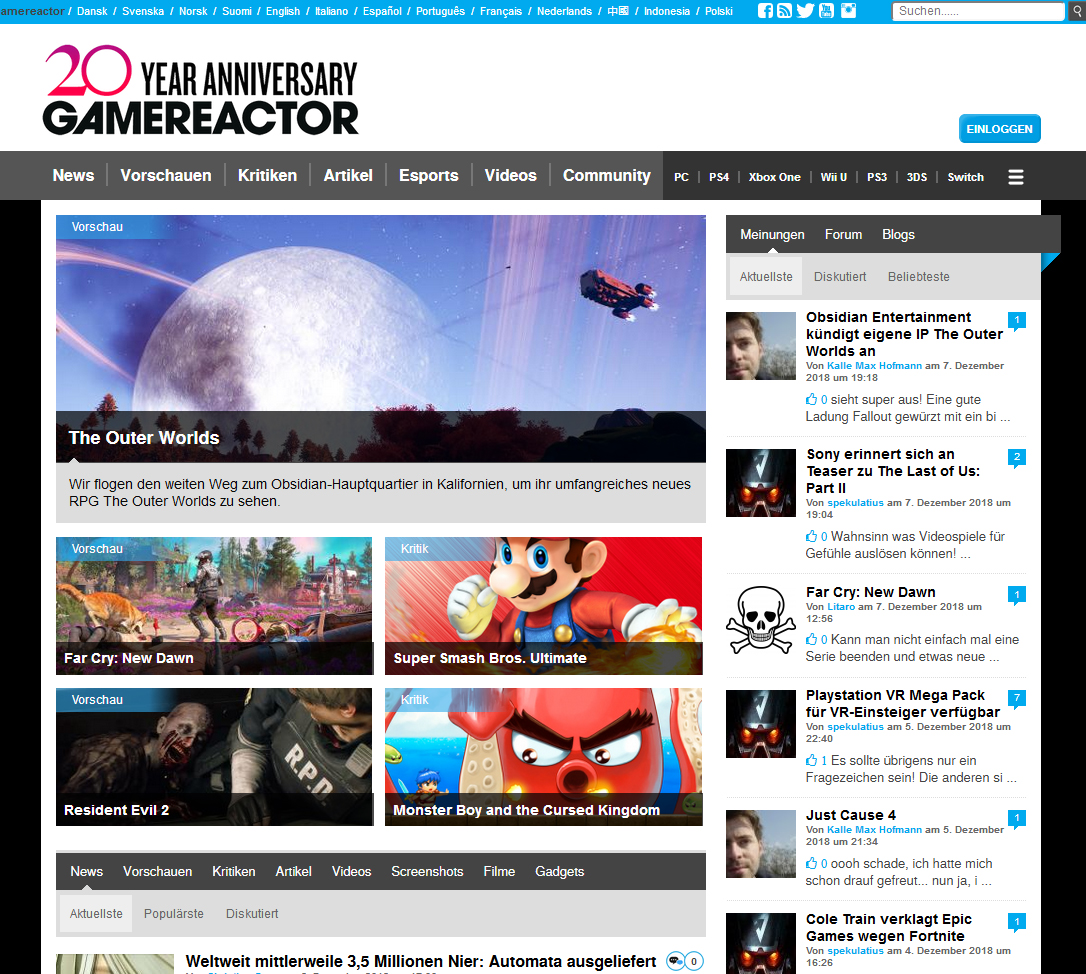Open the Twitter bird icon
The image size is (1086, 974).
click(805, 10)
